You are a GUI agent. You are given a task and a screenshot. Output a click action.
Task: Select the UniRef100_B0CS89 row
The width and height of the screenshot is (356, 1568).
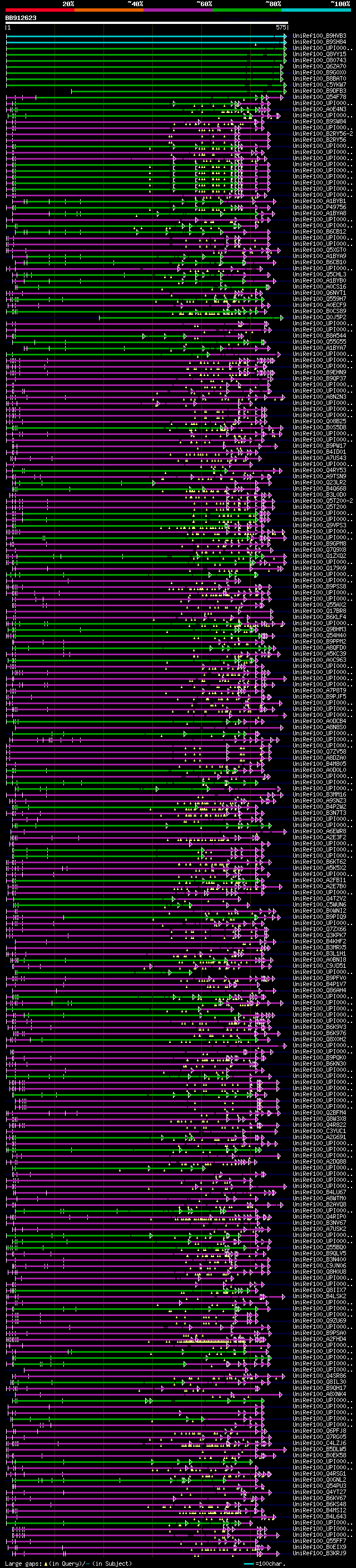319,311
